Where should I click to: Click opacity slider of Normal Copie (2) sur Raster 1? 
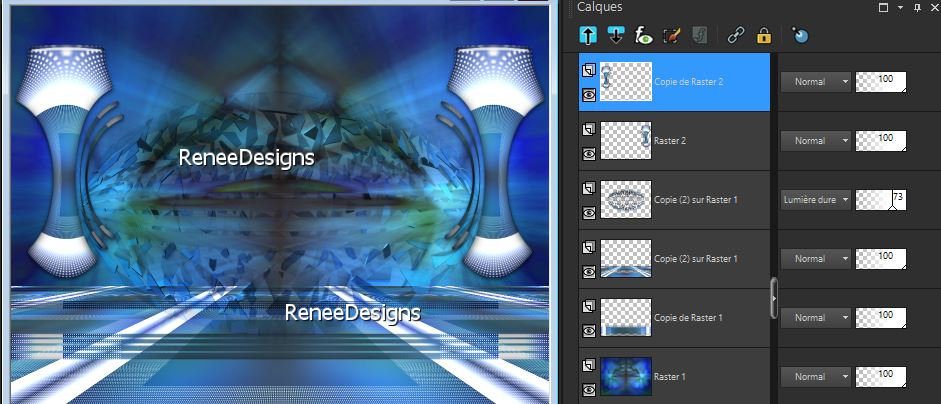point(880,258)
